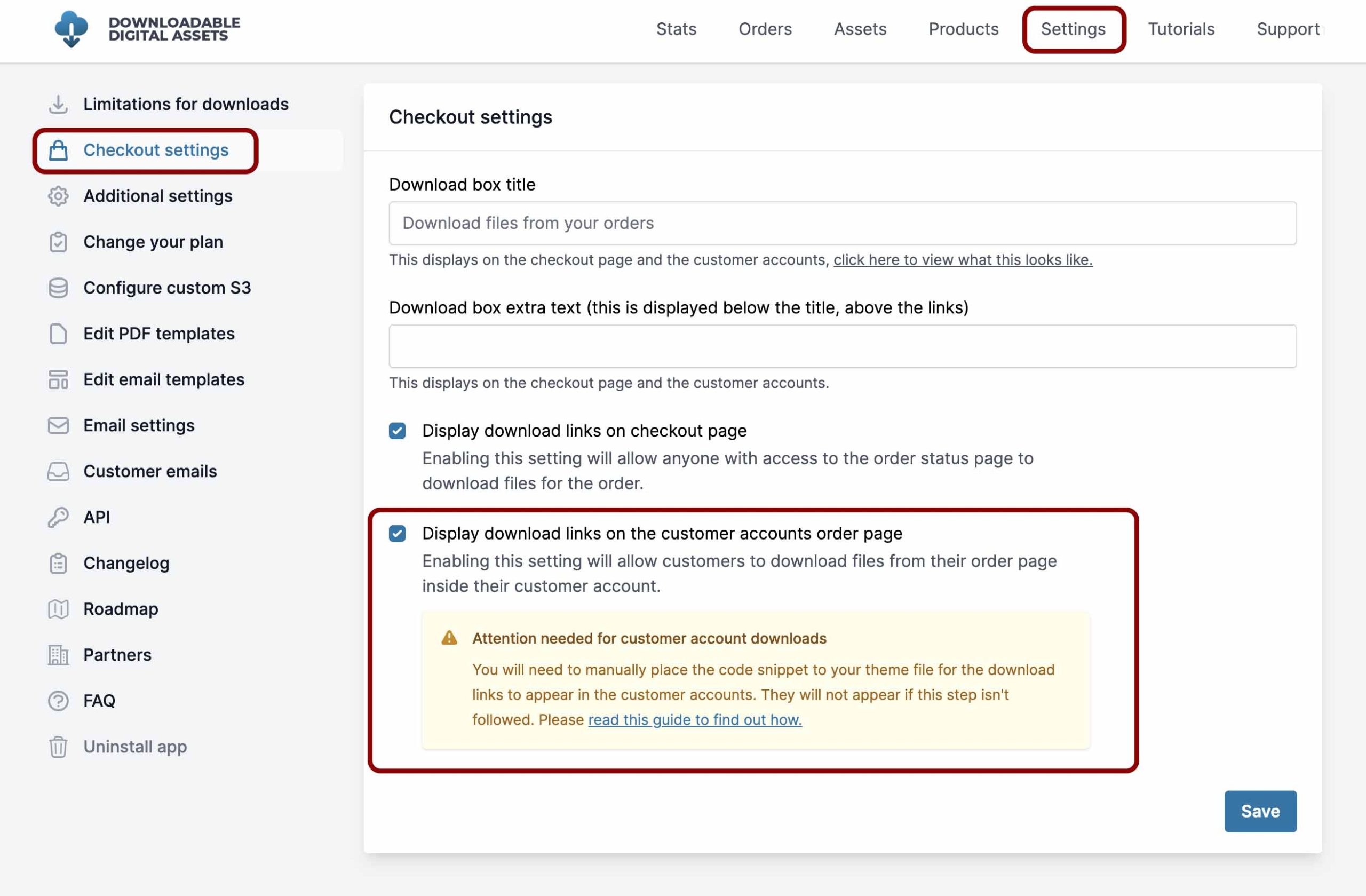Open Configure custom S3 via database icon

58,288
